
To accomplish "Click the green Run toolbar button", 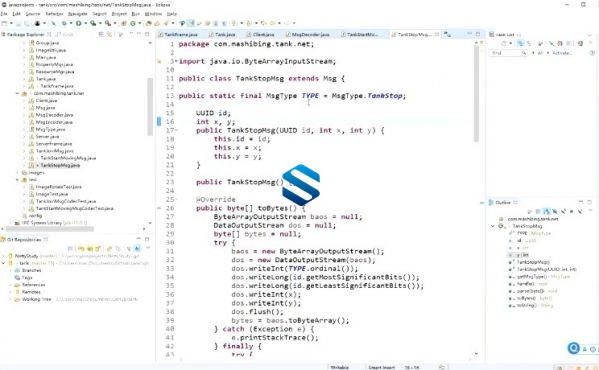I will [x=78, y=23].
